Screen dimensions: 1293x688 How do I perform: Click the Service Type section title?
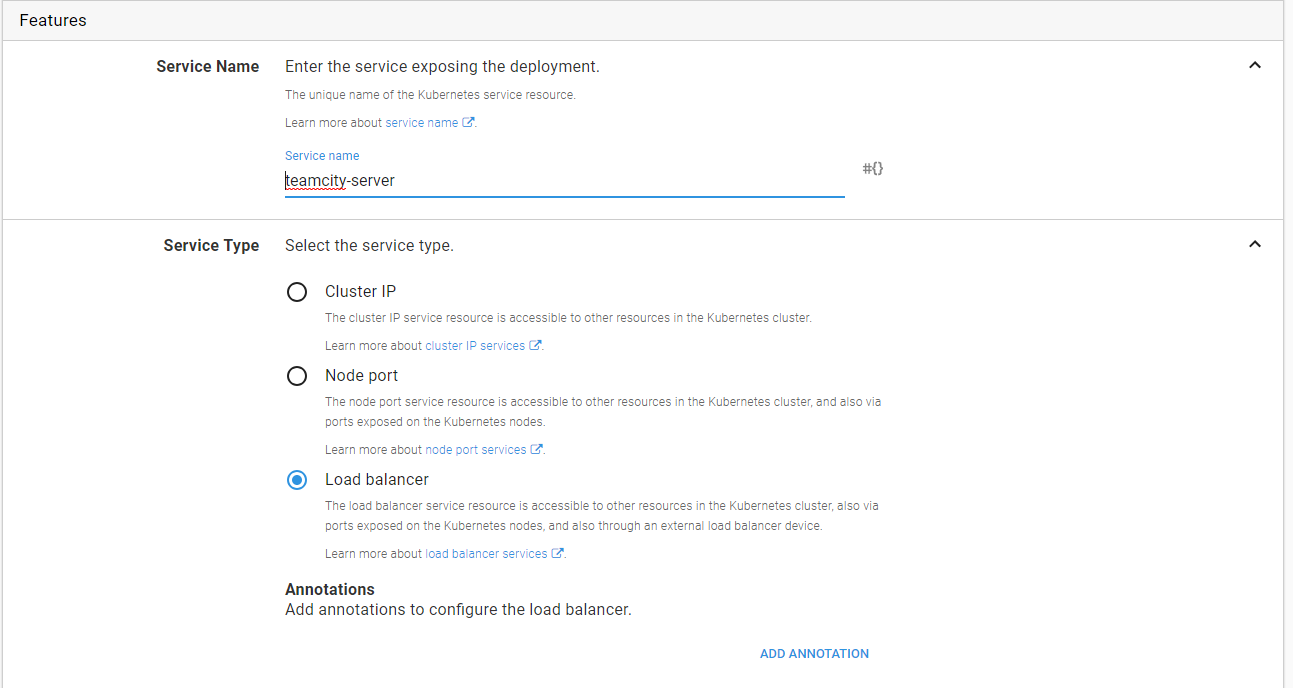click(211, 246)
